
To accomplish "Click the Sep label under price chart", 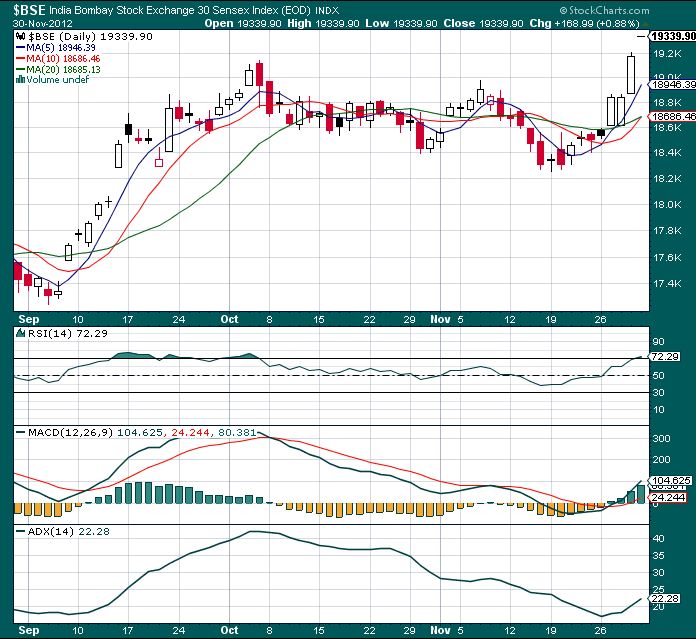I will [29, 319].
